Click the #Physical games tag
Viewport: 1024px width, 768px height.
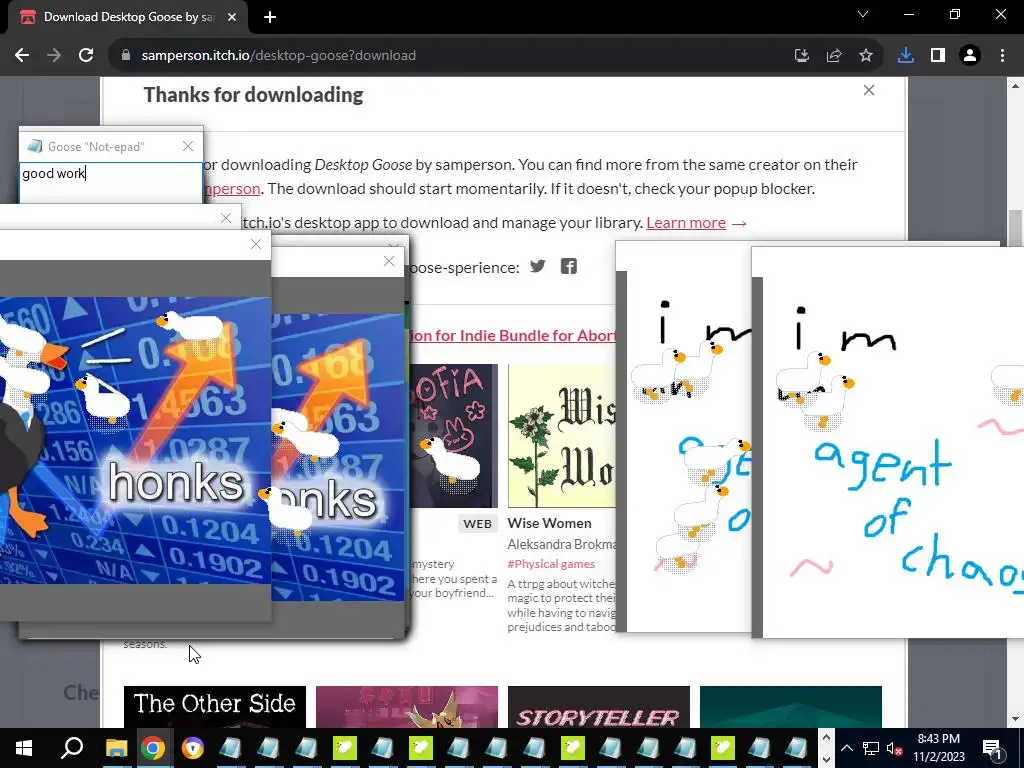coord(551,564)
